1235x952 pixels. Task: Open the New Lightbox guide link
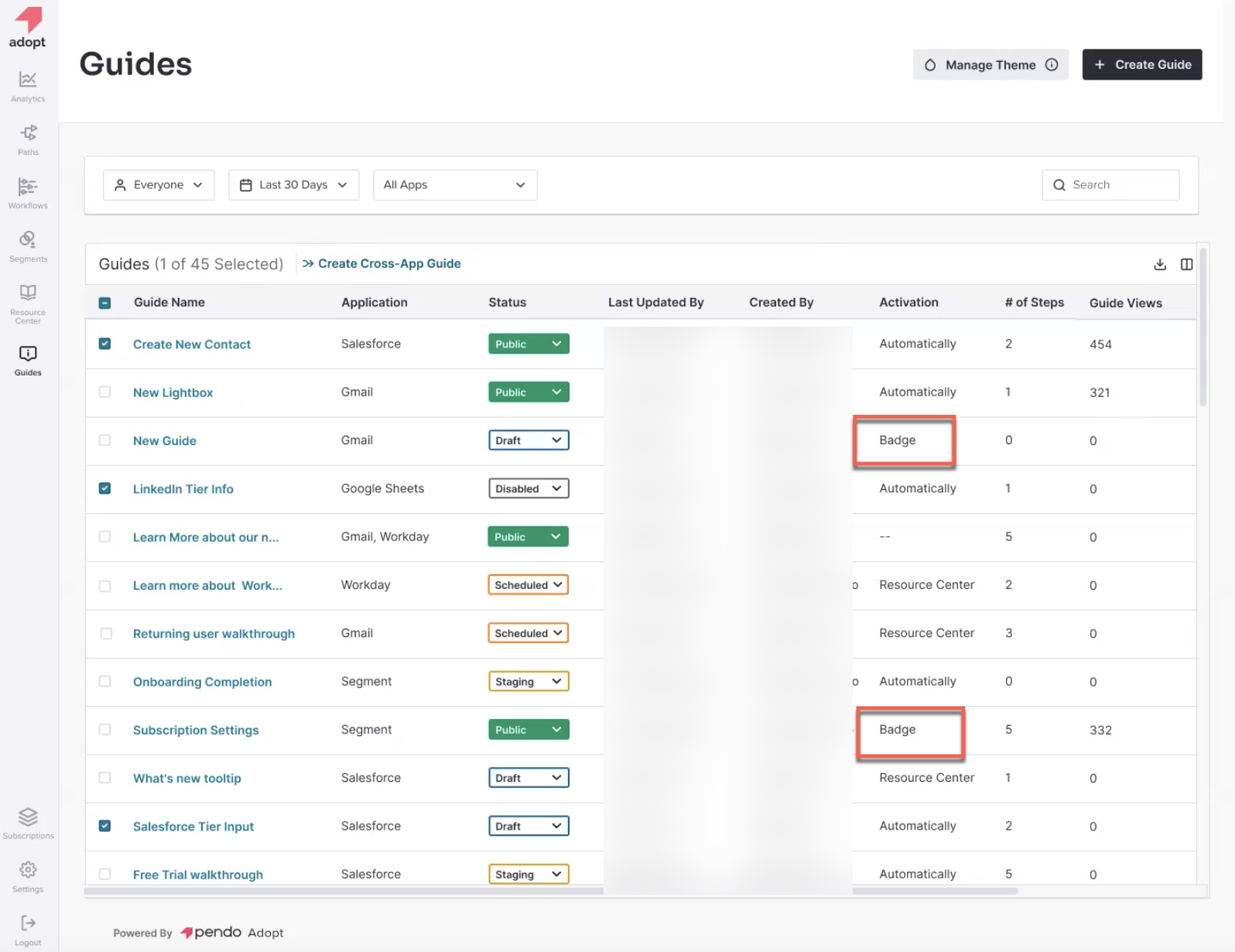[x=173, y=392]
